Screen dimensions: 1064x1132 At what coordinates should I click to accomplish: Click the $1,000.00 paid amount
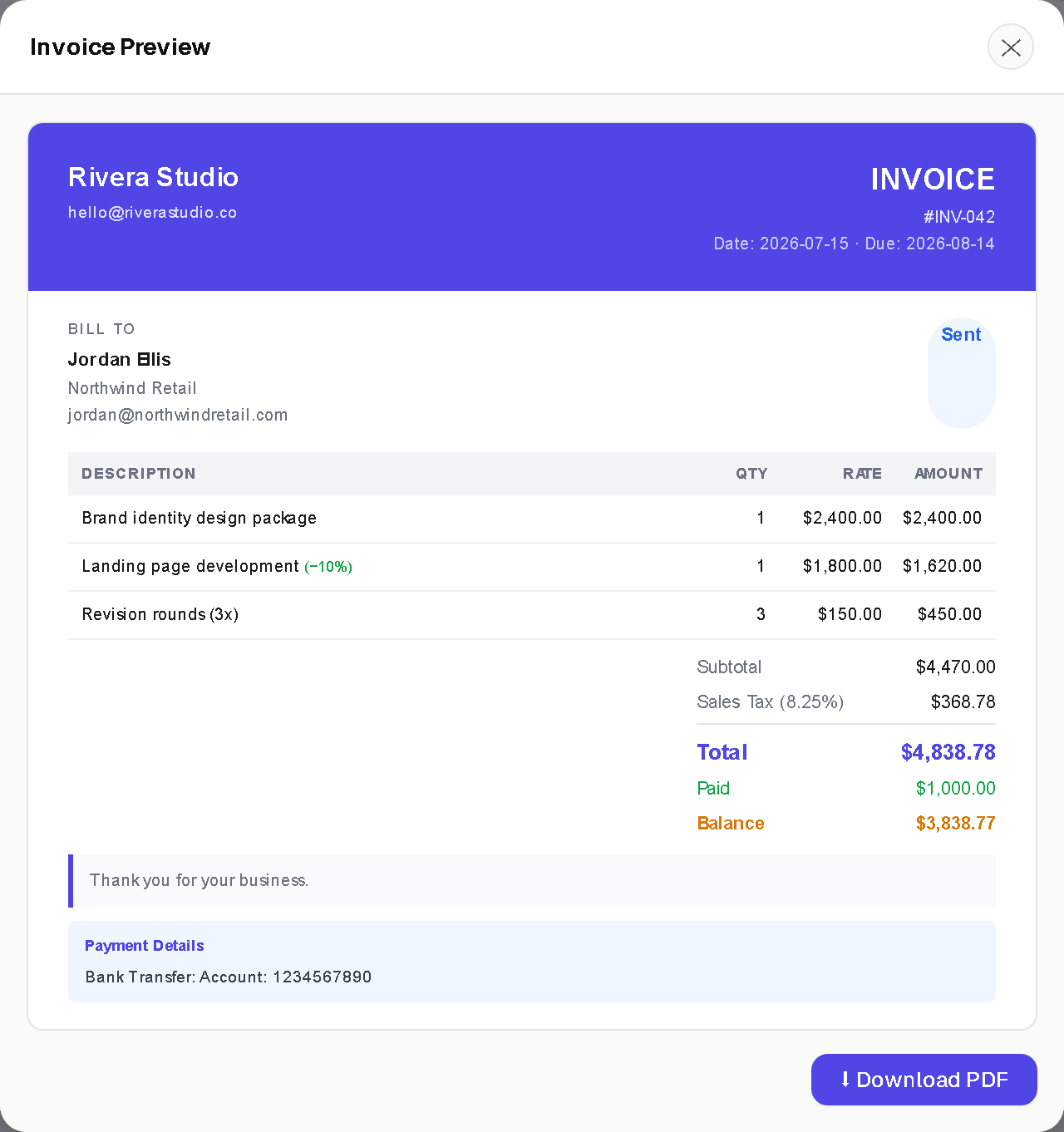(x=955, y=789)
